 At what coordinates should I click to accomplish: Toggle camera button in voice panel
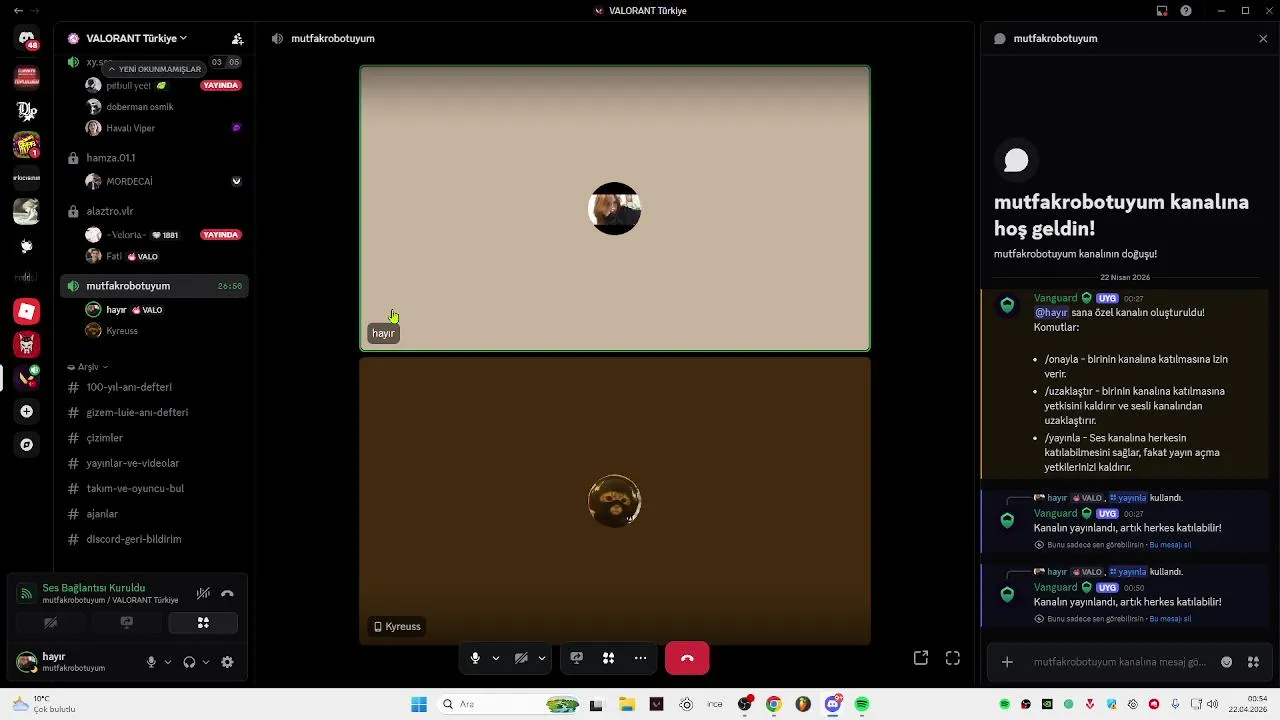point(50,623)
